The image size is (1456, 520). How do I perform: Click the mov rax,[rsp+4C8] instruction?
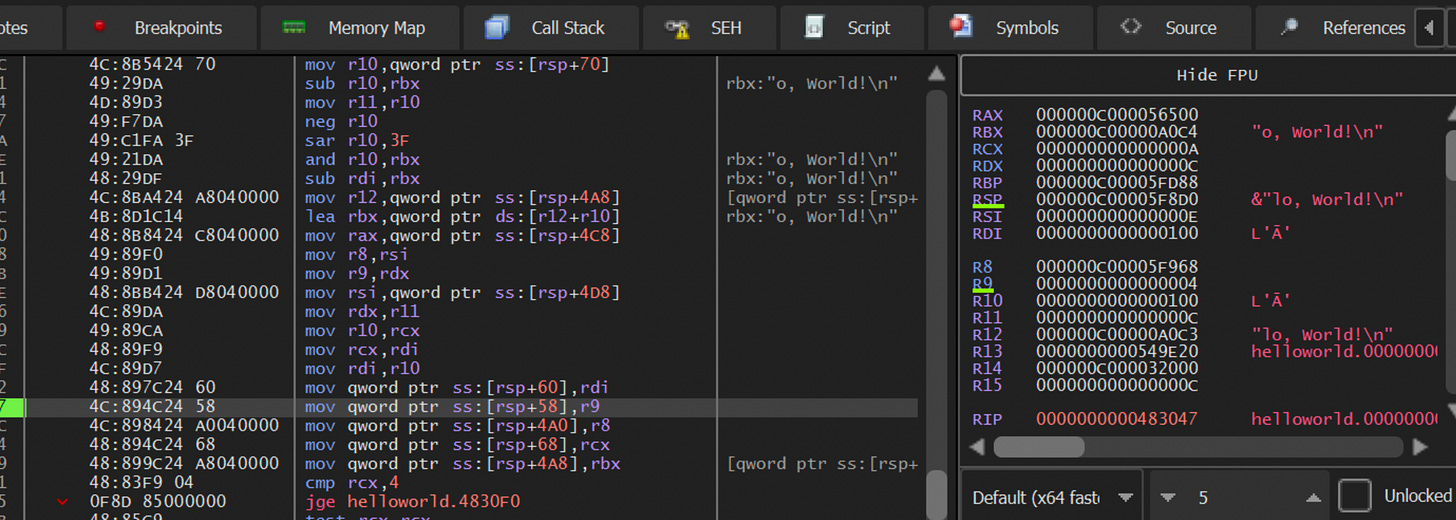[462, 236]
